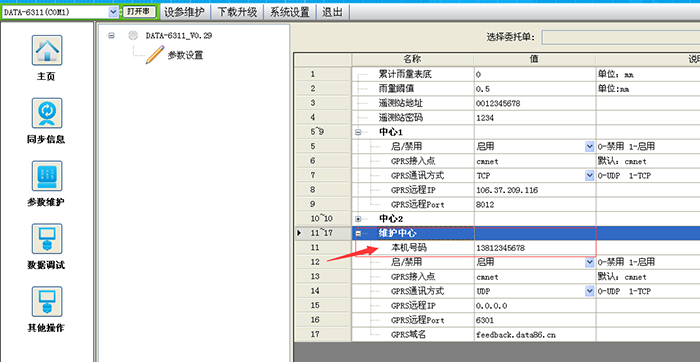Image resolution: width=700 pixels, height=362 pixels.
Task: Click the row 13 GPRS接入点 value cmnet
Action: pyautogui.click(x=535, y=277)
